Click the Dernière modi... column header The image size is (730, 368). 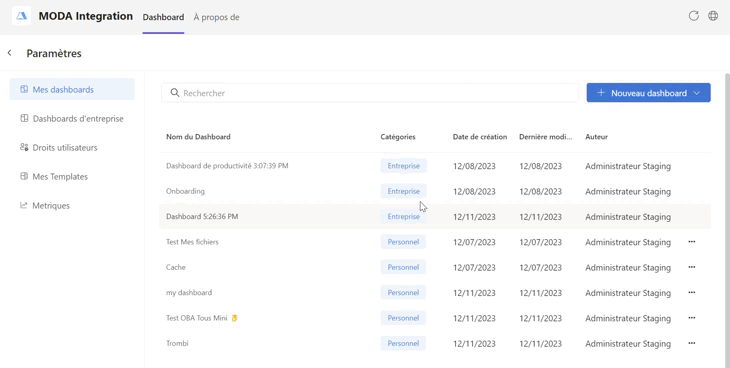pyautogui.click(x=546, y=136)
